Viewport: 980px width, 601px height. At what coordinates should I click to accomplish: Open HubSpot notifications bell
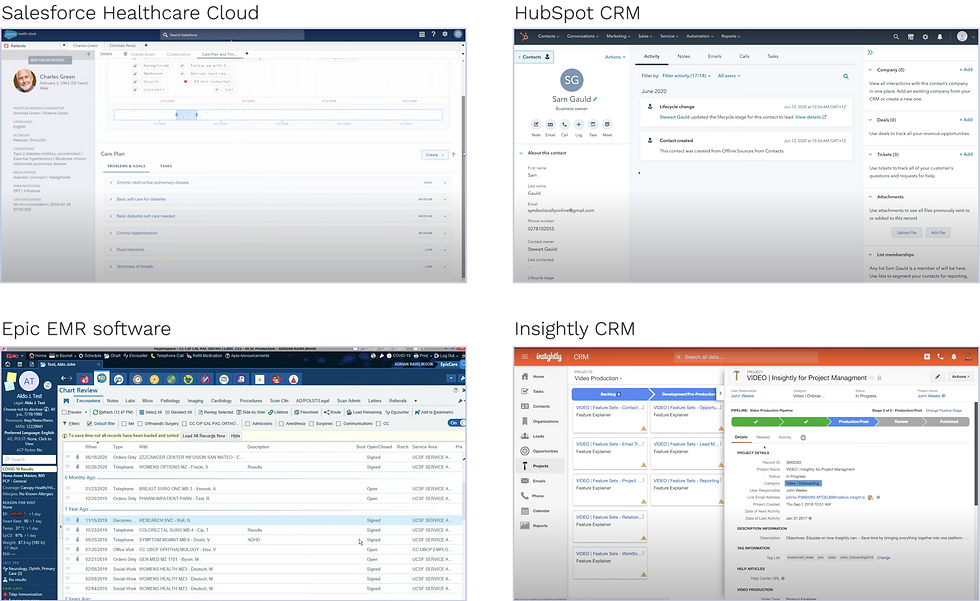(939, 37)
